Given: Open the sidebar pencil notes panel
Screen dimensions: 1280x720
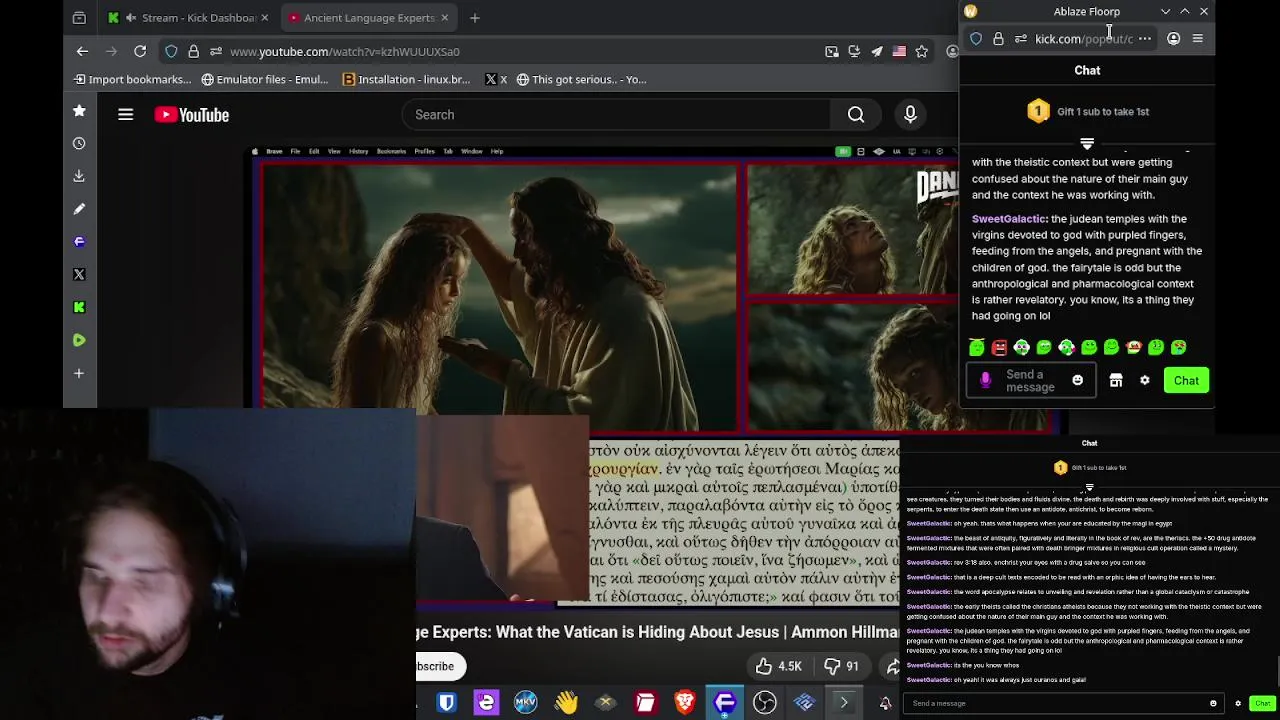Looking at the screenshot, I should [x=79, y=209].
